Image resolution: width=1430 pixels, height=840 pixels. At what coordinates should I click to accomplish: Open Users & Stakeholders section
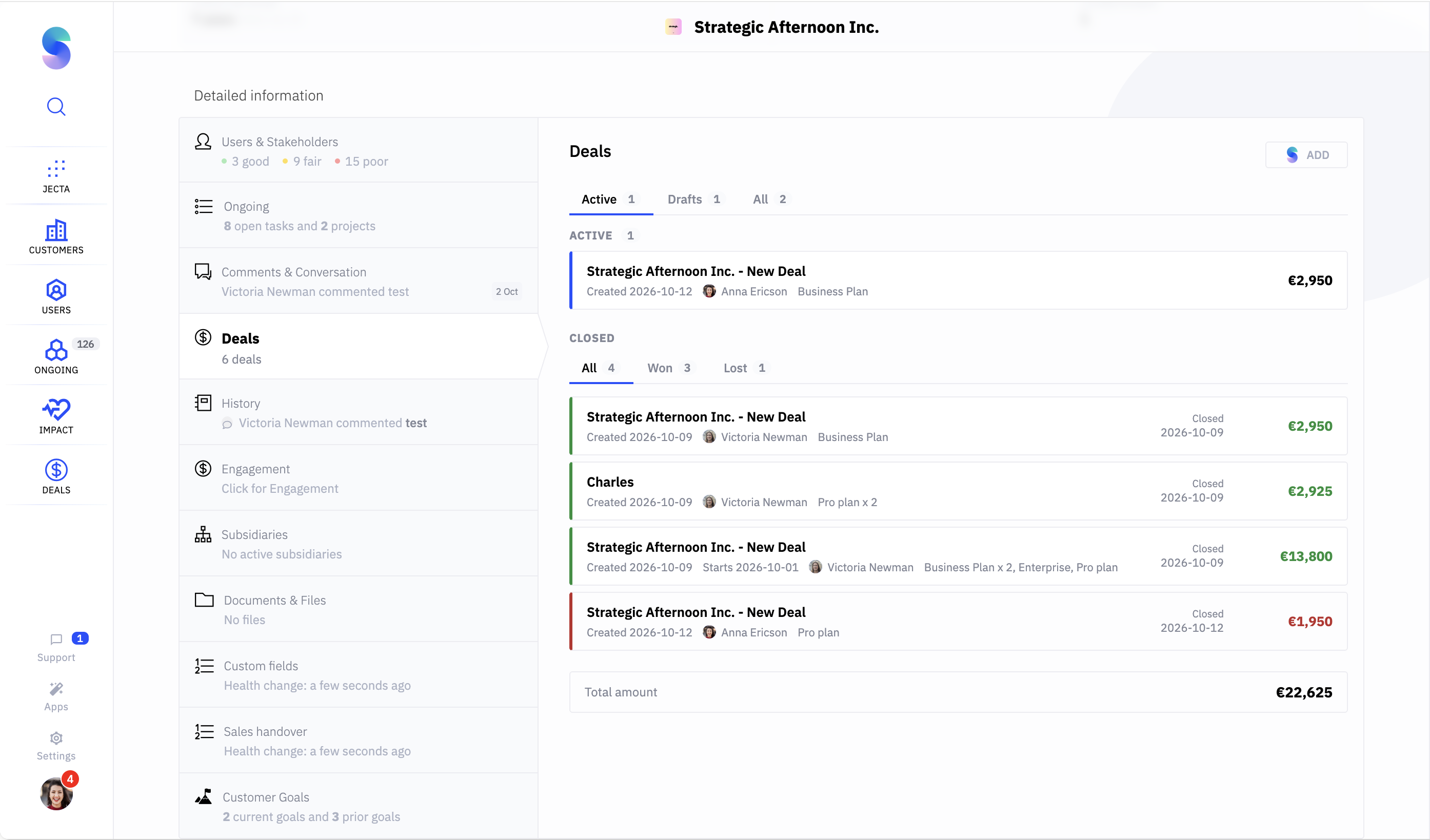click(x=358, y=150)
